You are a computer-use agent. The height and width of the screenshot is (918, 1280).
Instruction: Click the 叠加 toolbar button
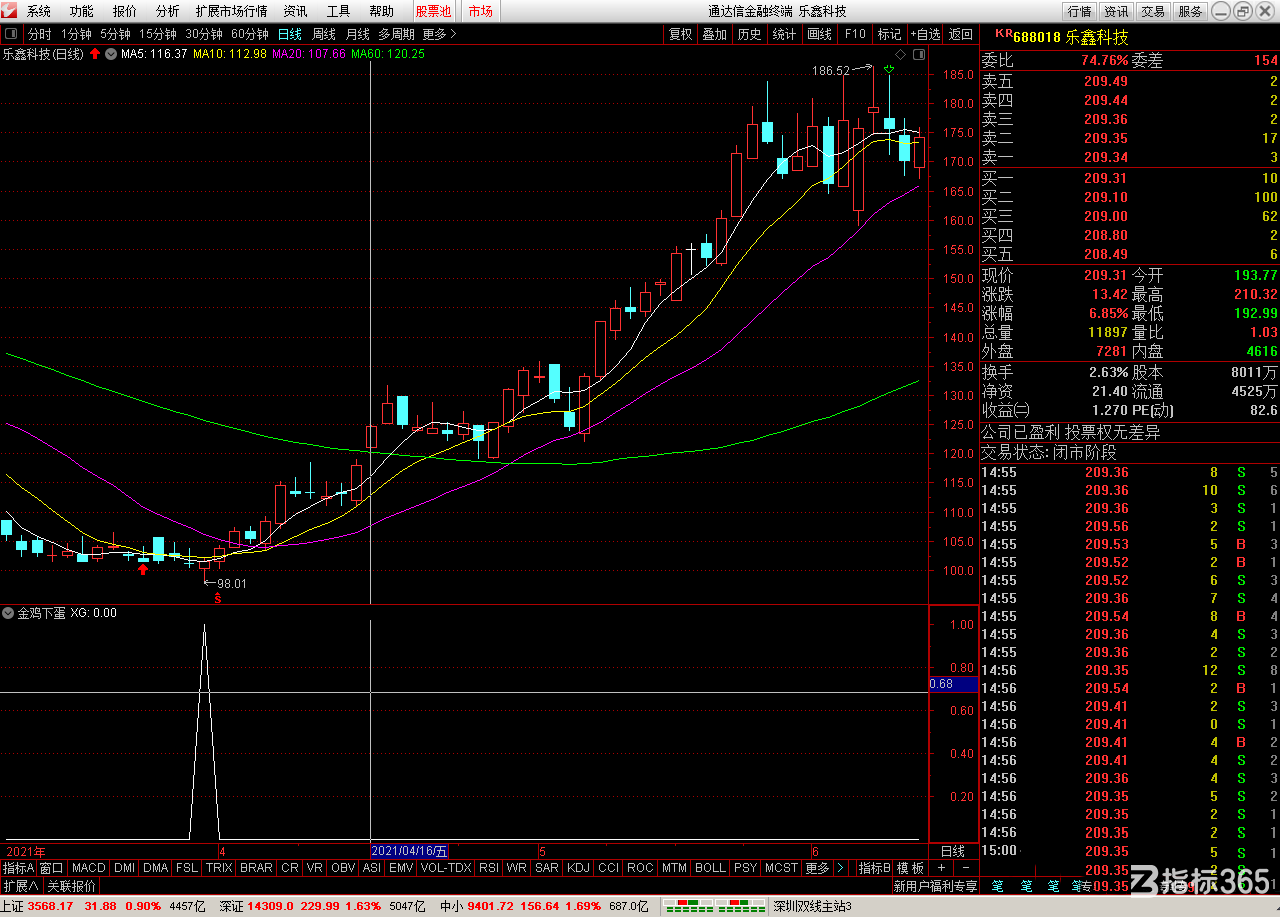pyautogui.click(x=714, y=34)
